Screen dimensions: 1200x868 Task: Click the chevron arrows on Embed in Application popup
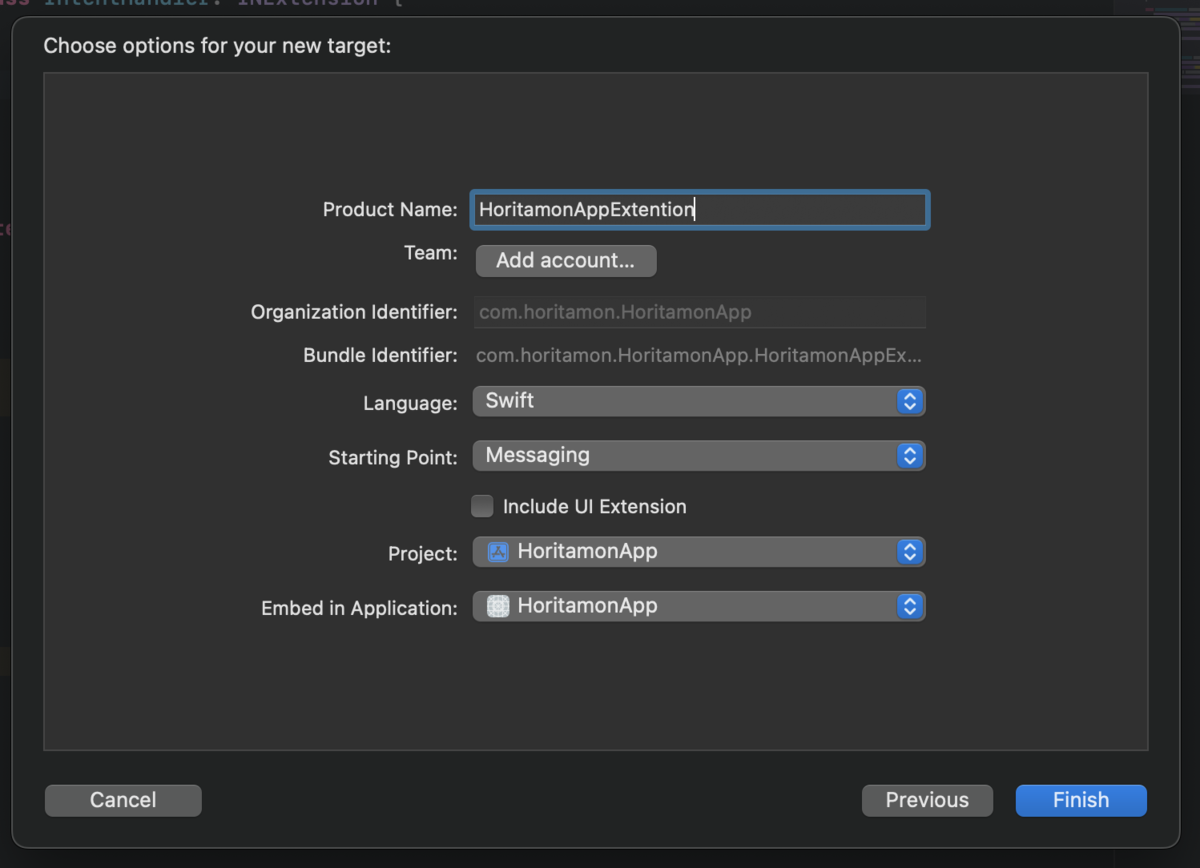coord(909,606)
